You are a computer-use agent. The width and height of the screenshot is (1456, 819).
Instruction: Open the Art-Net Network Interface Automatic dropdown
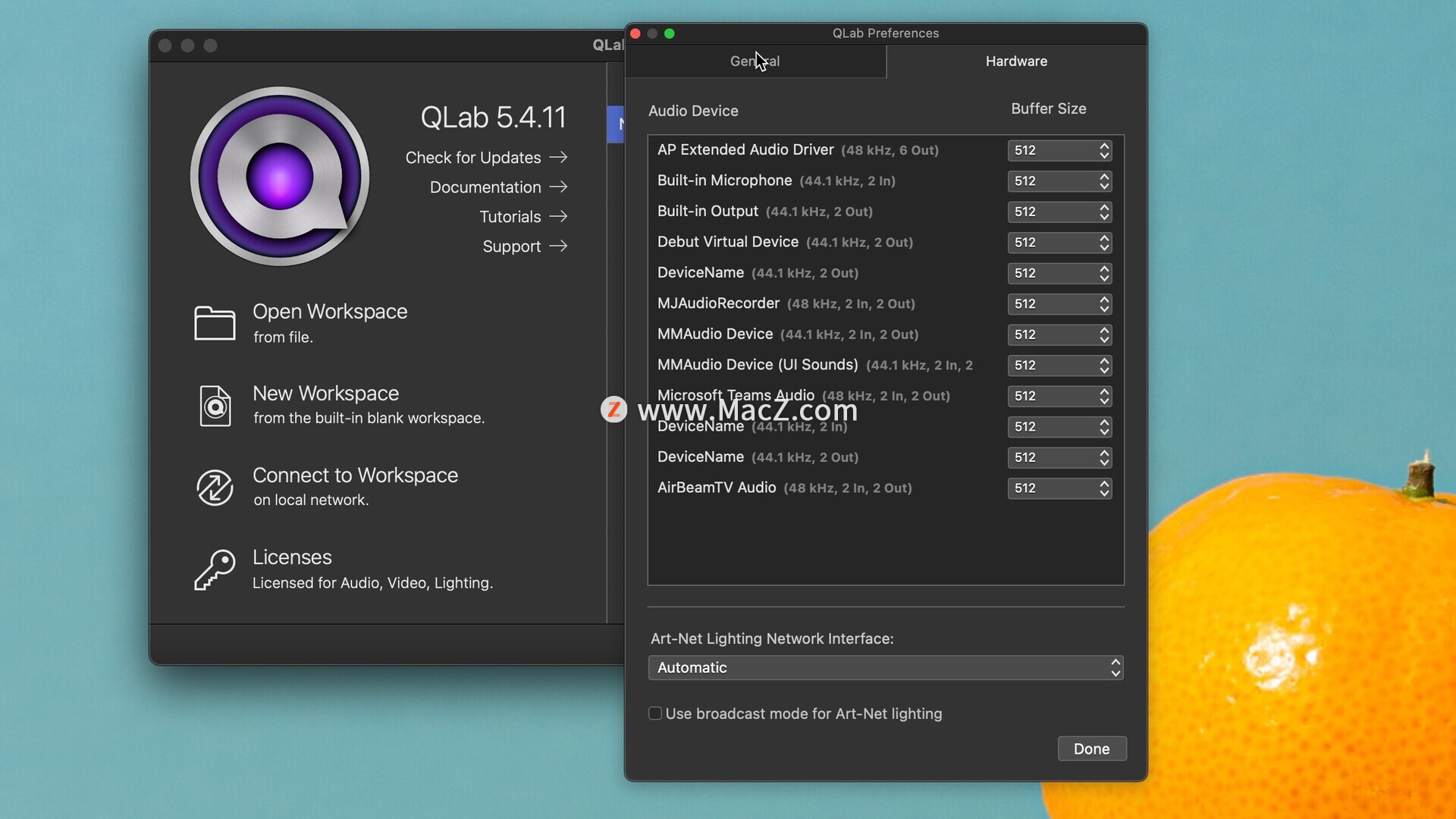coord(886,668)
